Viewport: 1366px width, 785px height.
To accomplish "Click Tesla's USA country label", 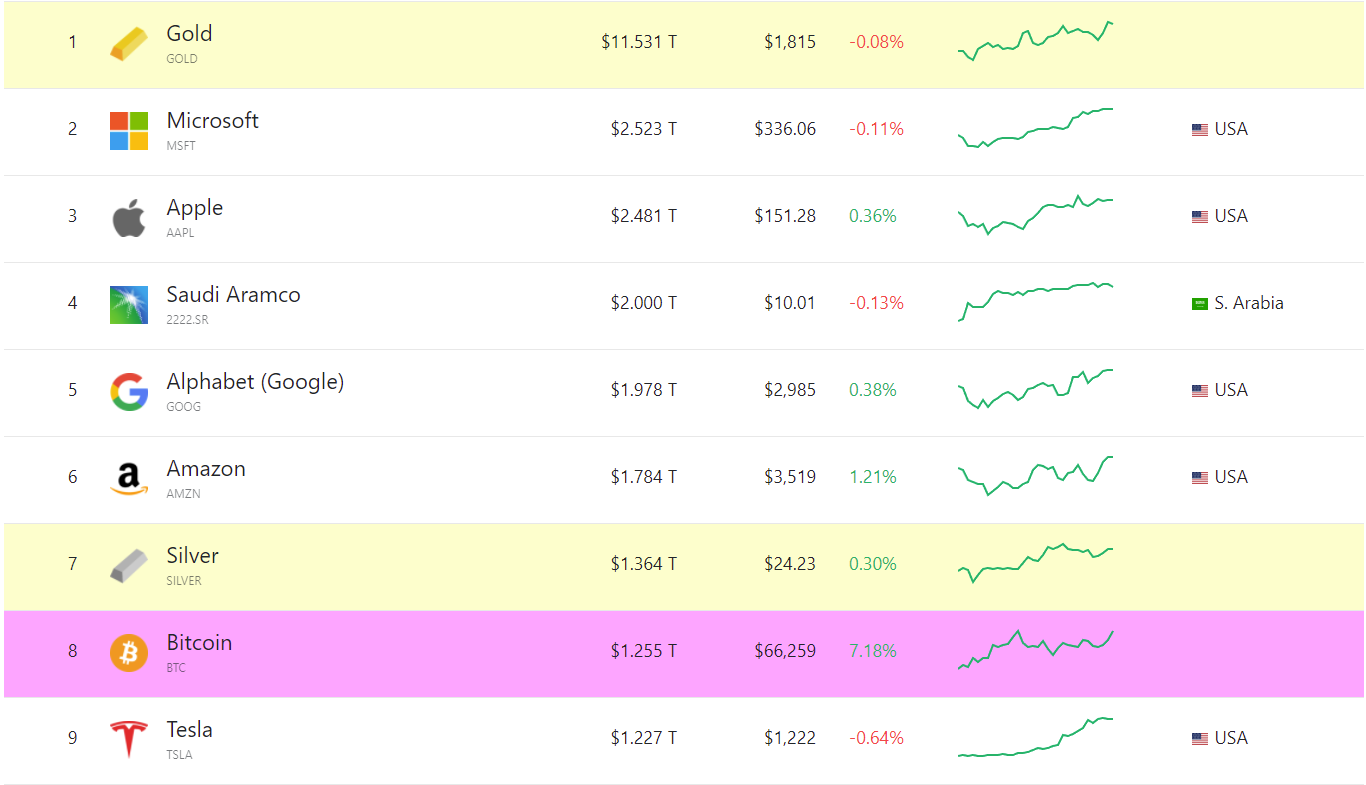I will pyautogui.click(x=1231, y=738).
